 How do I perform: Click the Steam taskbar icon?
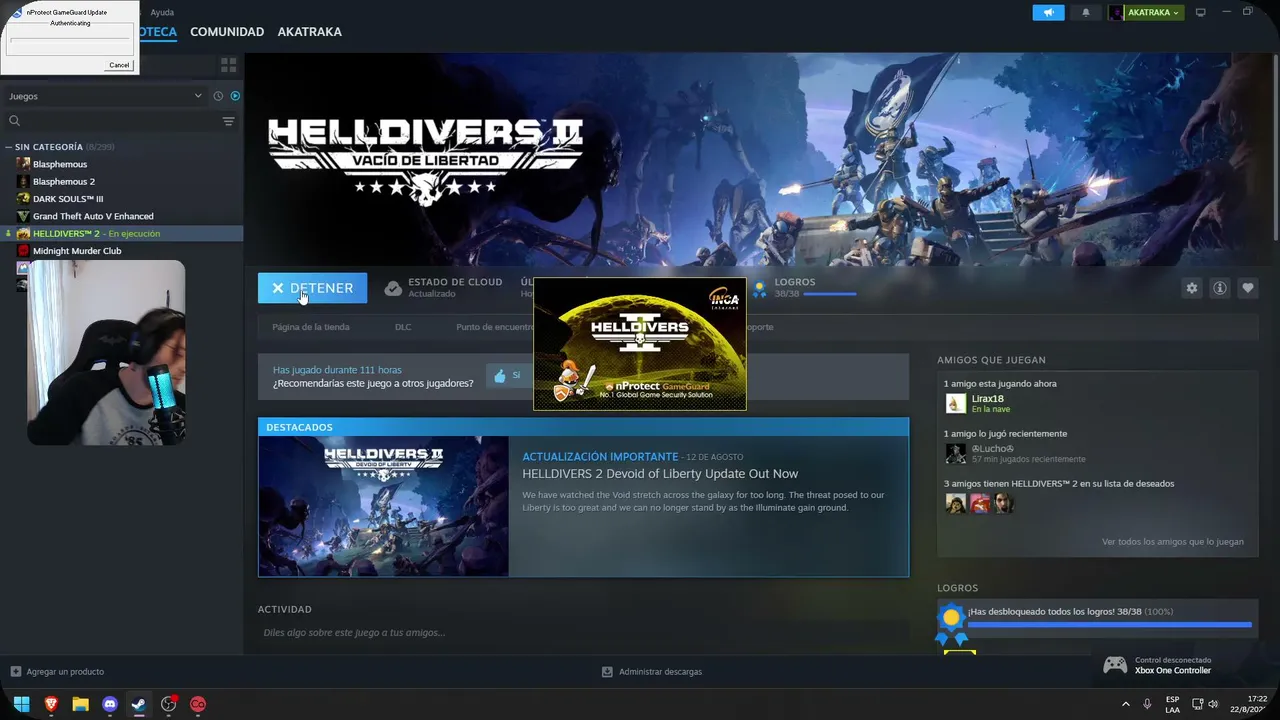tap(139, 704)
